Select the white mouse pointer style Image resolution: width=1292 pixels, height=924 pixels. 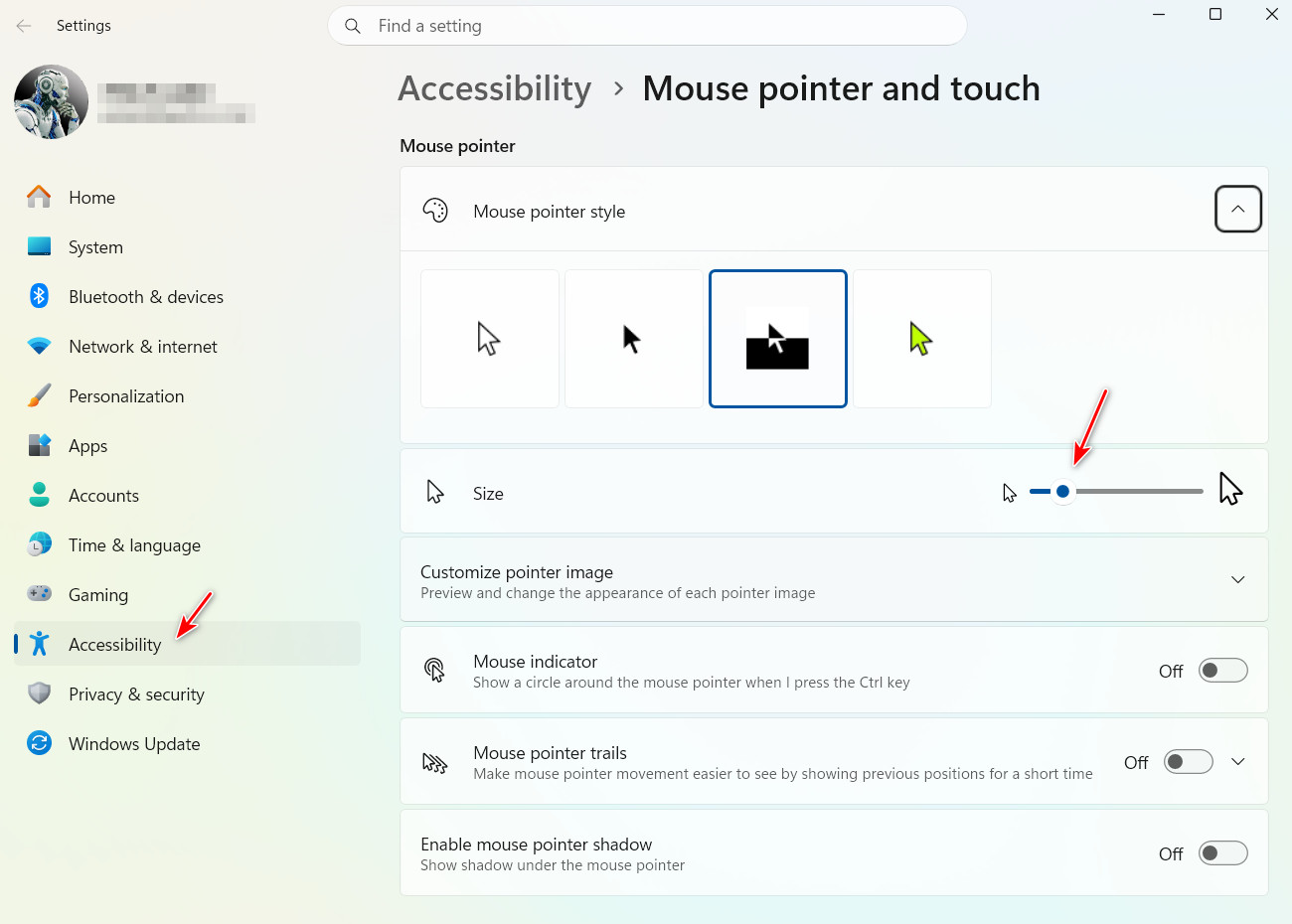(490, 339)
